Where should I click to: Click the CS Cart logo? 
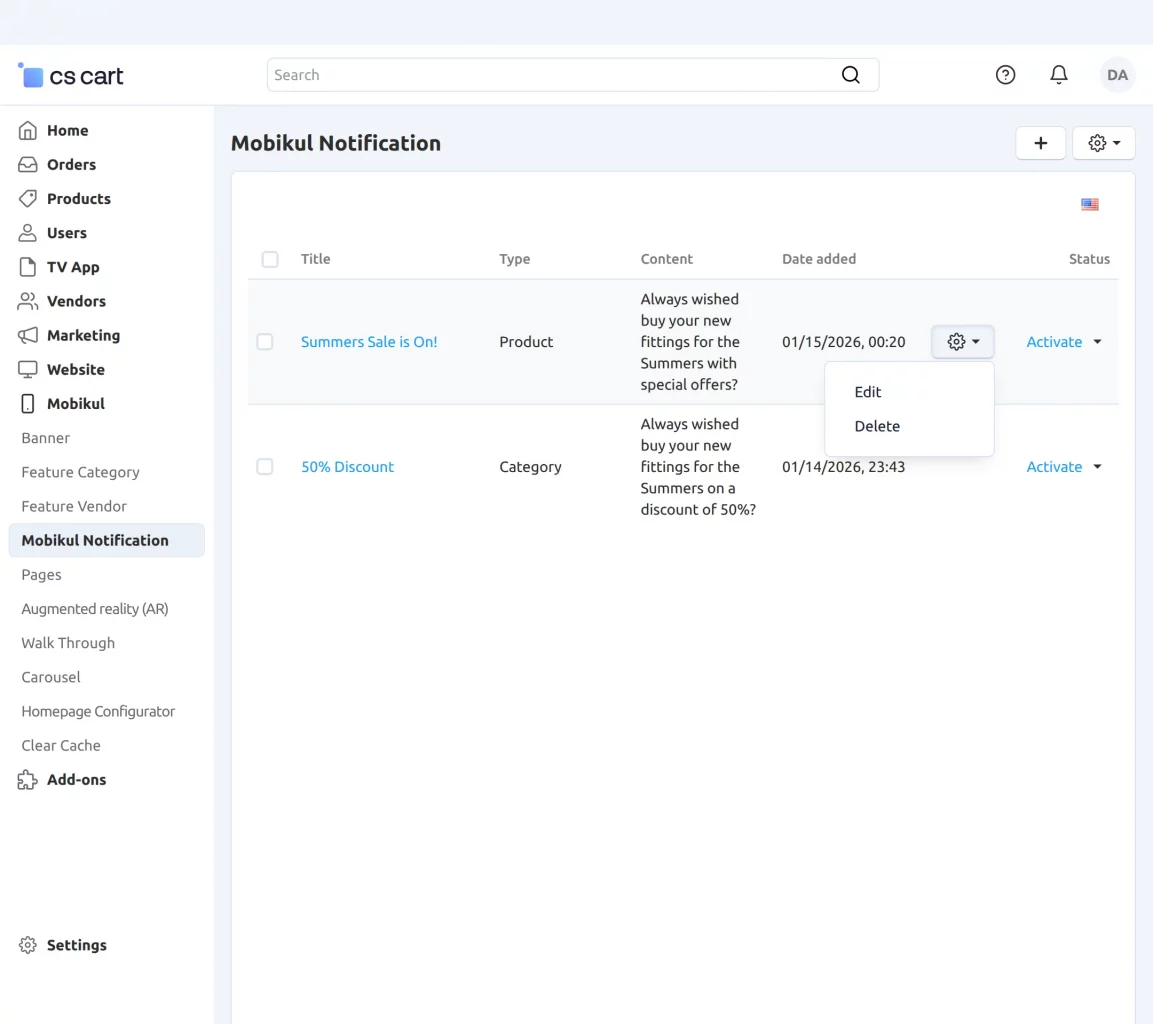pyautogui.click(x=71, y=76)
